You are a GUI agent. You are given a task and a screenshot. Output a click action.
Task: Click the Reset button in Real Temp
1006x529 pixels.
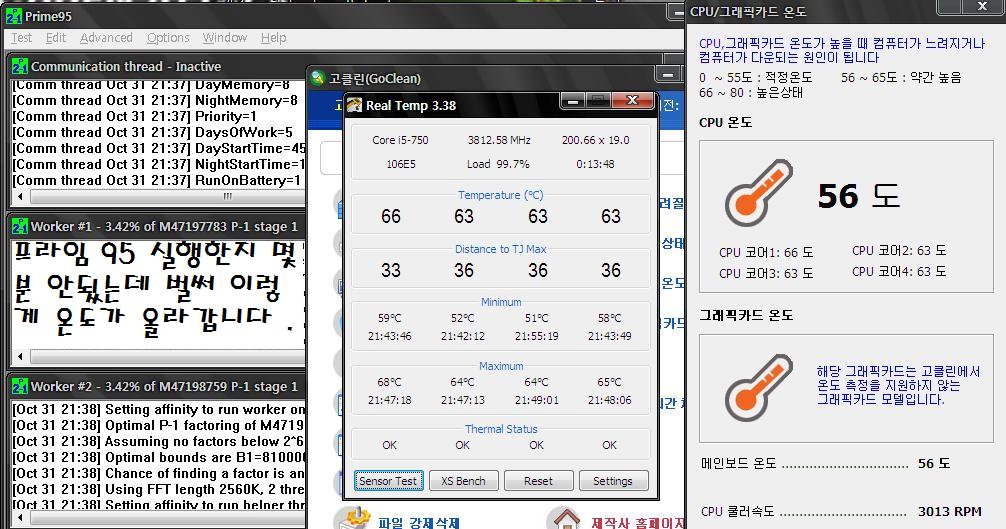[x=538, y=481]
